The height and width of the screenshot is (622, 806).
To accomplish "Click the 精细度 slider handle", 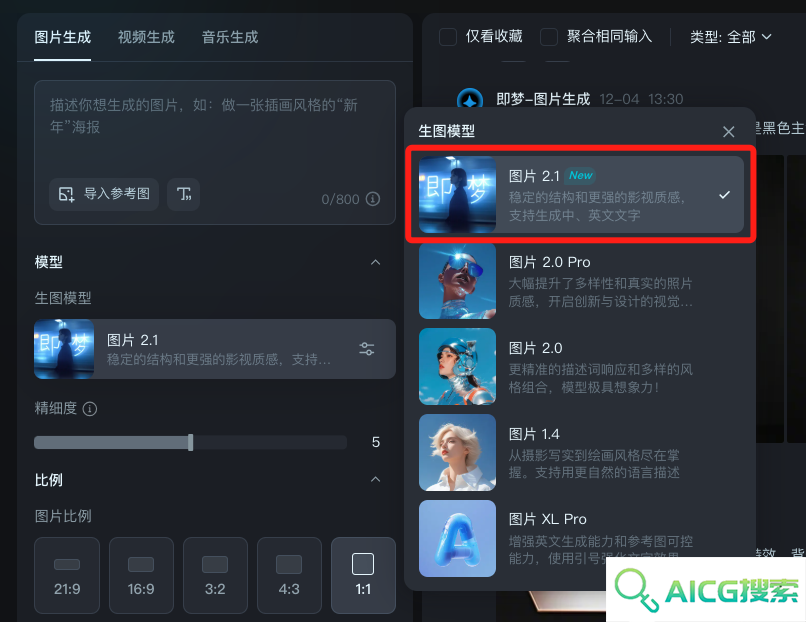I will pyautogui.click(x=191, y=442).
